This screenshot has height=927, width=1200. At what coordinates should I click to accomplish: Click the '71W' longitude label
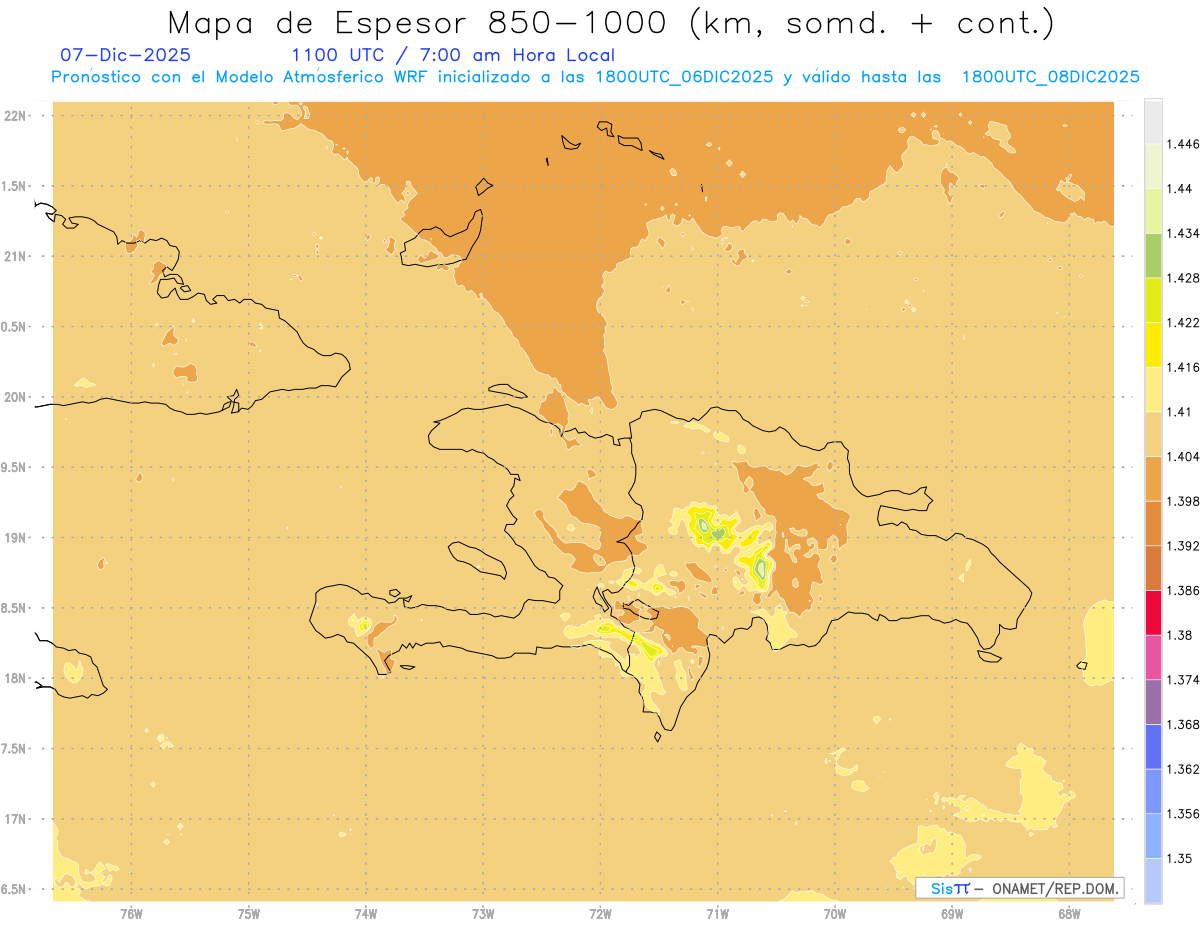click(717, 913)
